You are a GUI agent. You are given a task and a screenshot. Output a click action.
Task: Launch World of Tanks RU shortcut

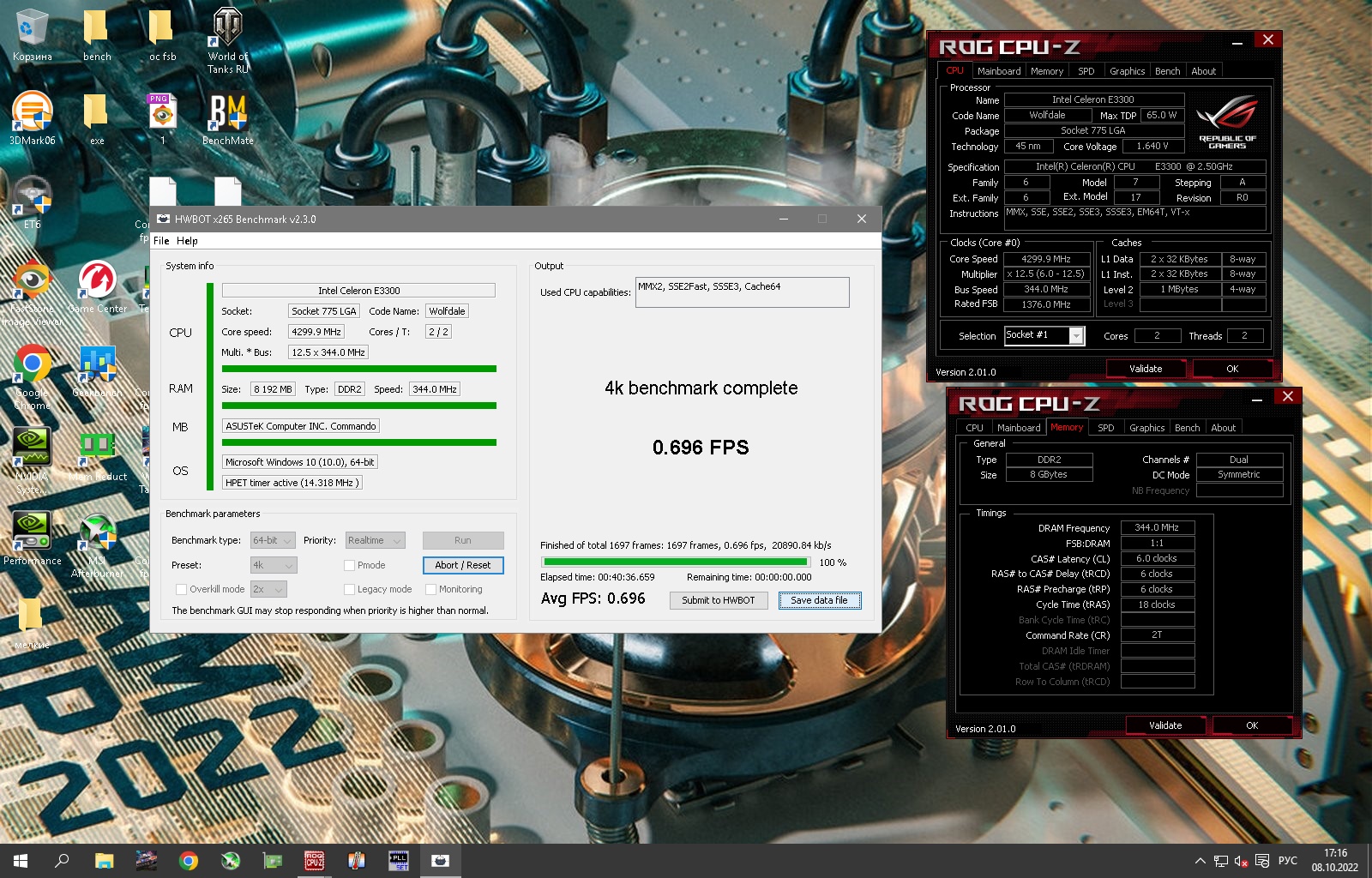[x=227, y=40]
